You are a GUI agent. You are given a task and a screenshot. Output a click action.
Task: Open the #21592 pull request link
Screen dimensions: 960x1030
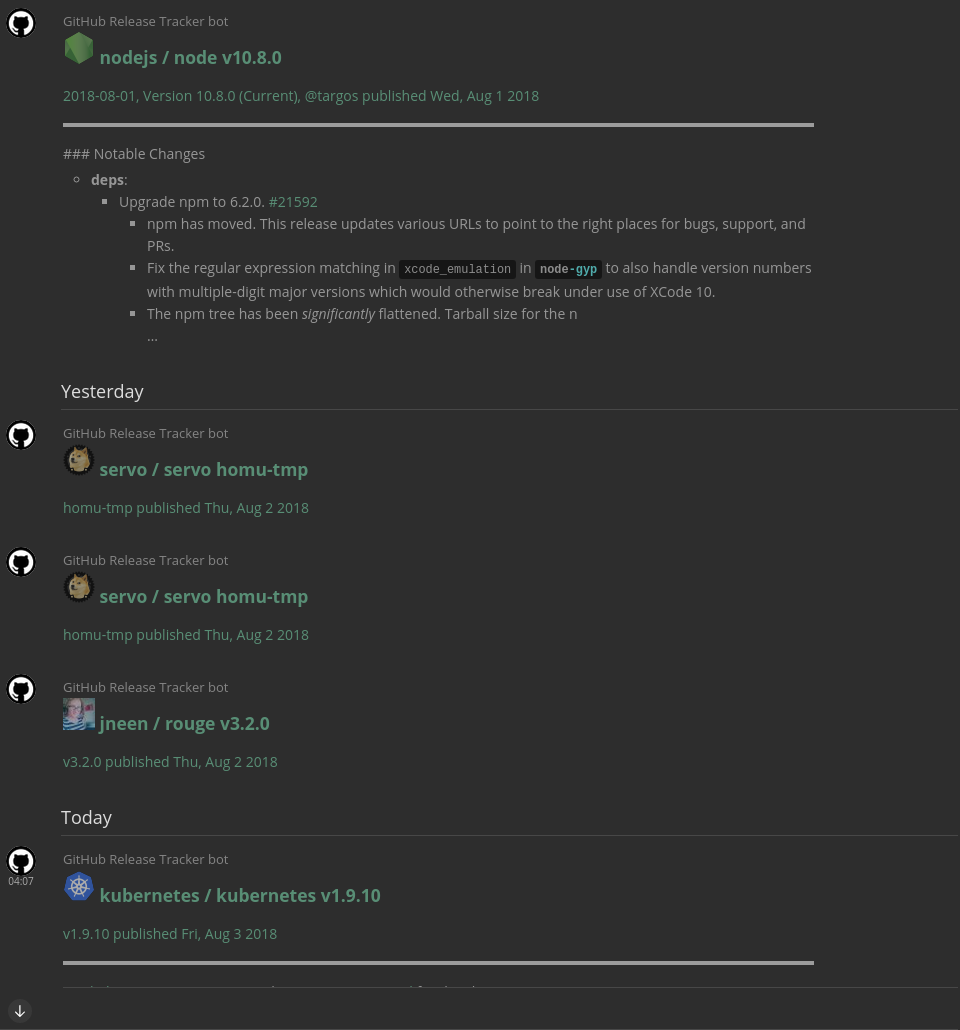point(293,201)
